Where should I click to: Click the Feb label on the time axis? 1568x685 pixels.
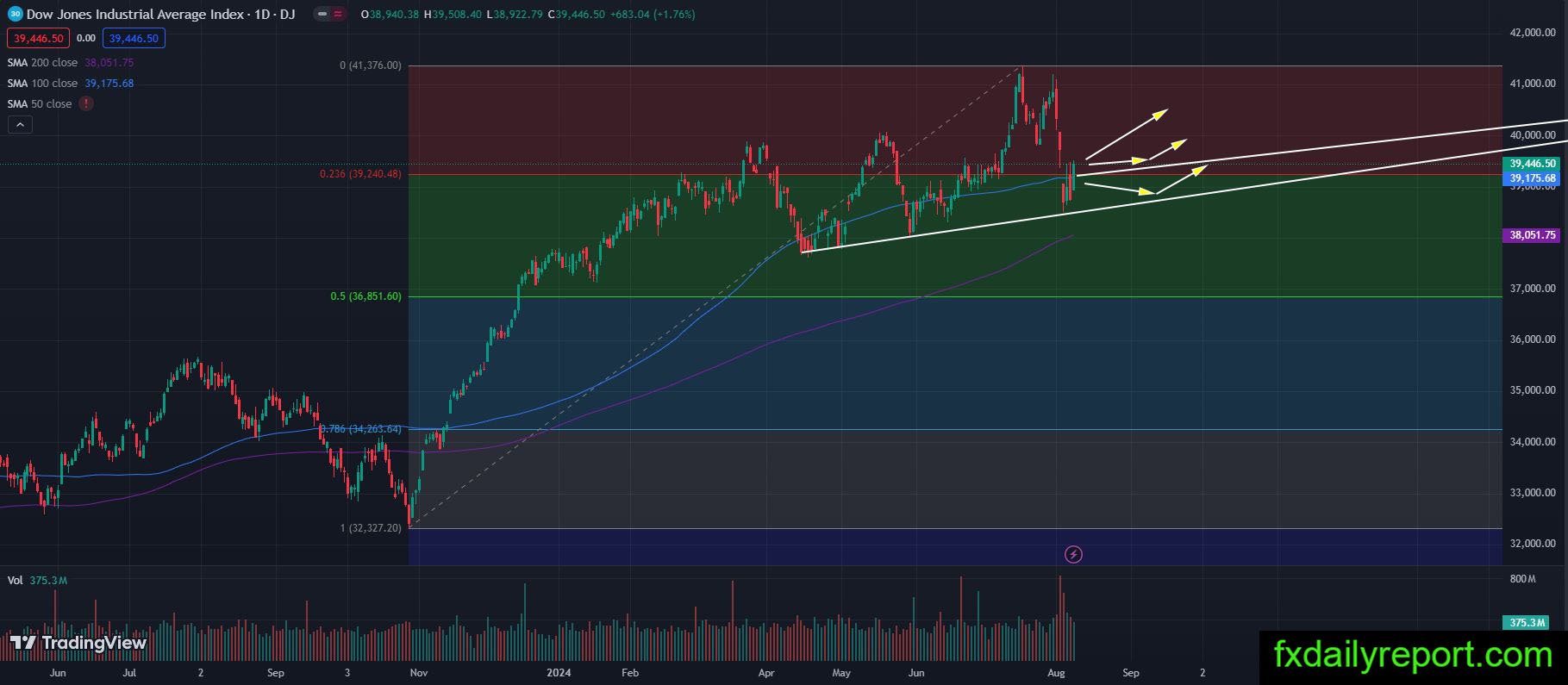[x=630, y=673]
